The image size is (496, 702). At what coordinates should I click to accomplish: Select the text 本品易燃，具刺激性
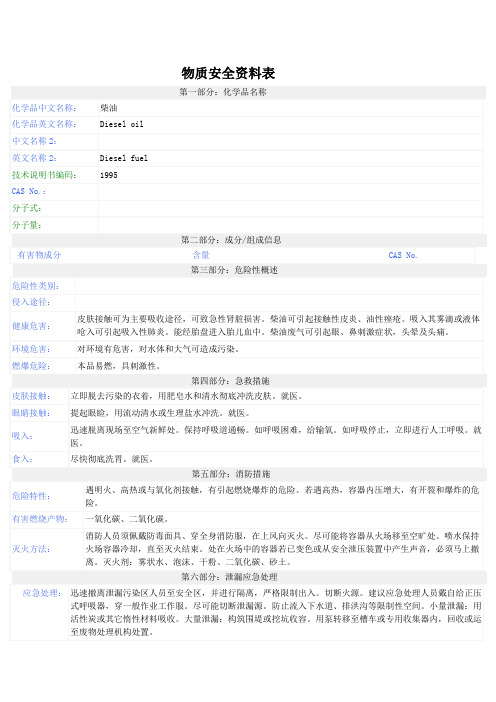point(119,366)
